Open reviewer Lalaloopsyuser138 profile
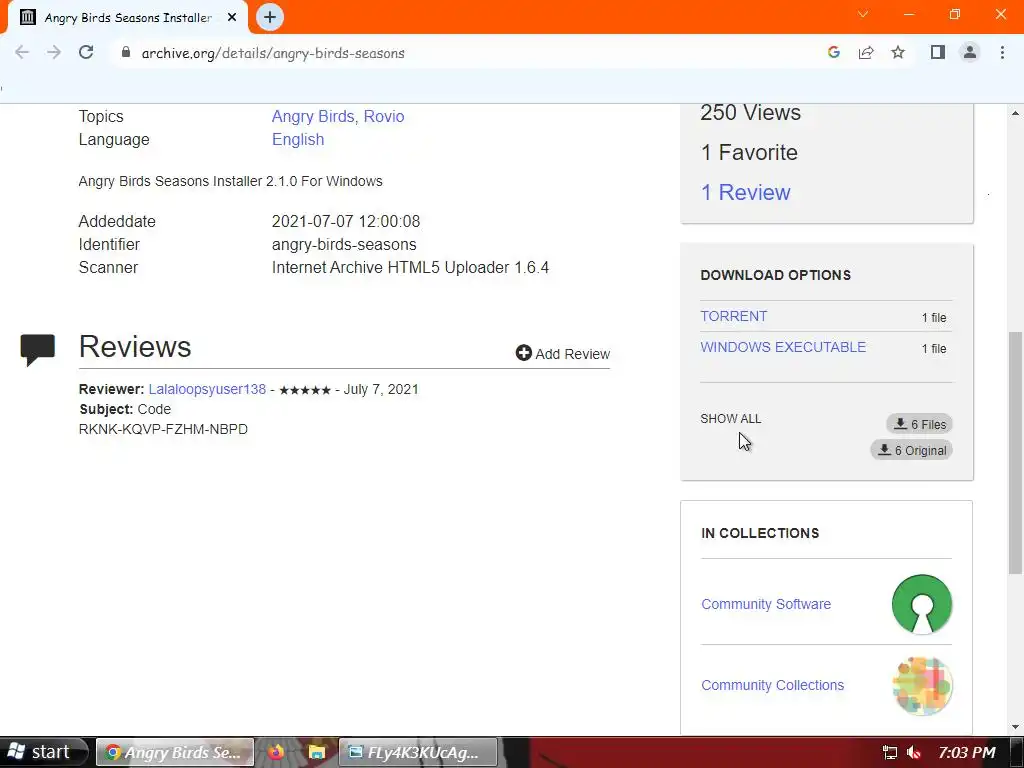Image resolution: width=1024 pixels, height=768 pixels. pyautogui.click(x=207, y=389)
